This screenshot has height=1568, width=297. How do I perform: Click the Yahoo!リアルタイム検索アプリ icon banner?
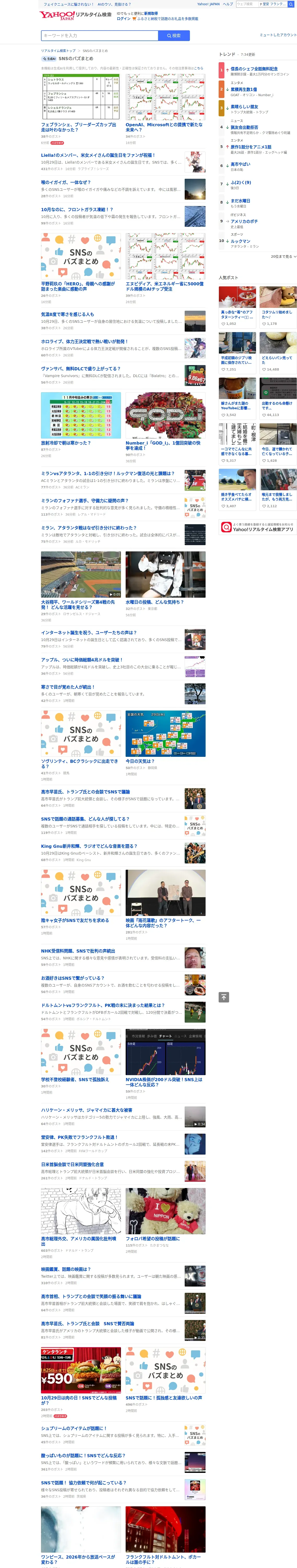click(x=258, y=527)
